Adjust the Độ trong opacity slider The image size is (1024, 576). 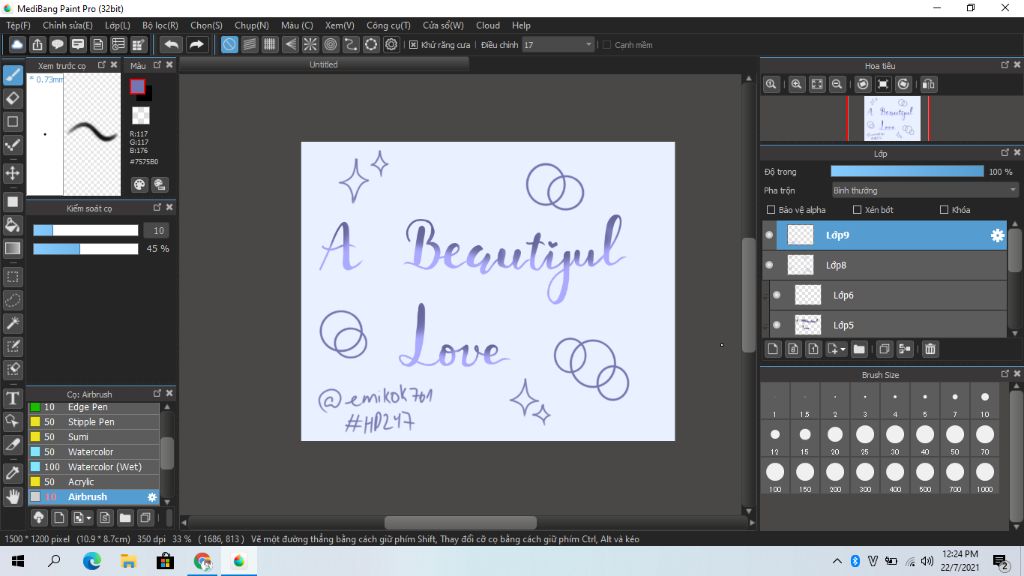point(906,171)
